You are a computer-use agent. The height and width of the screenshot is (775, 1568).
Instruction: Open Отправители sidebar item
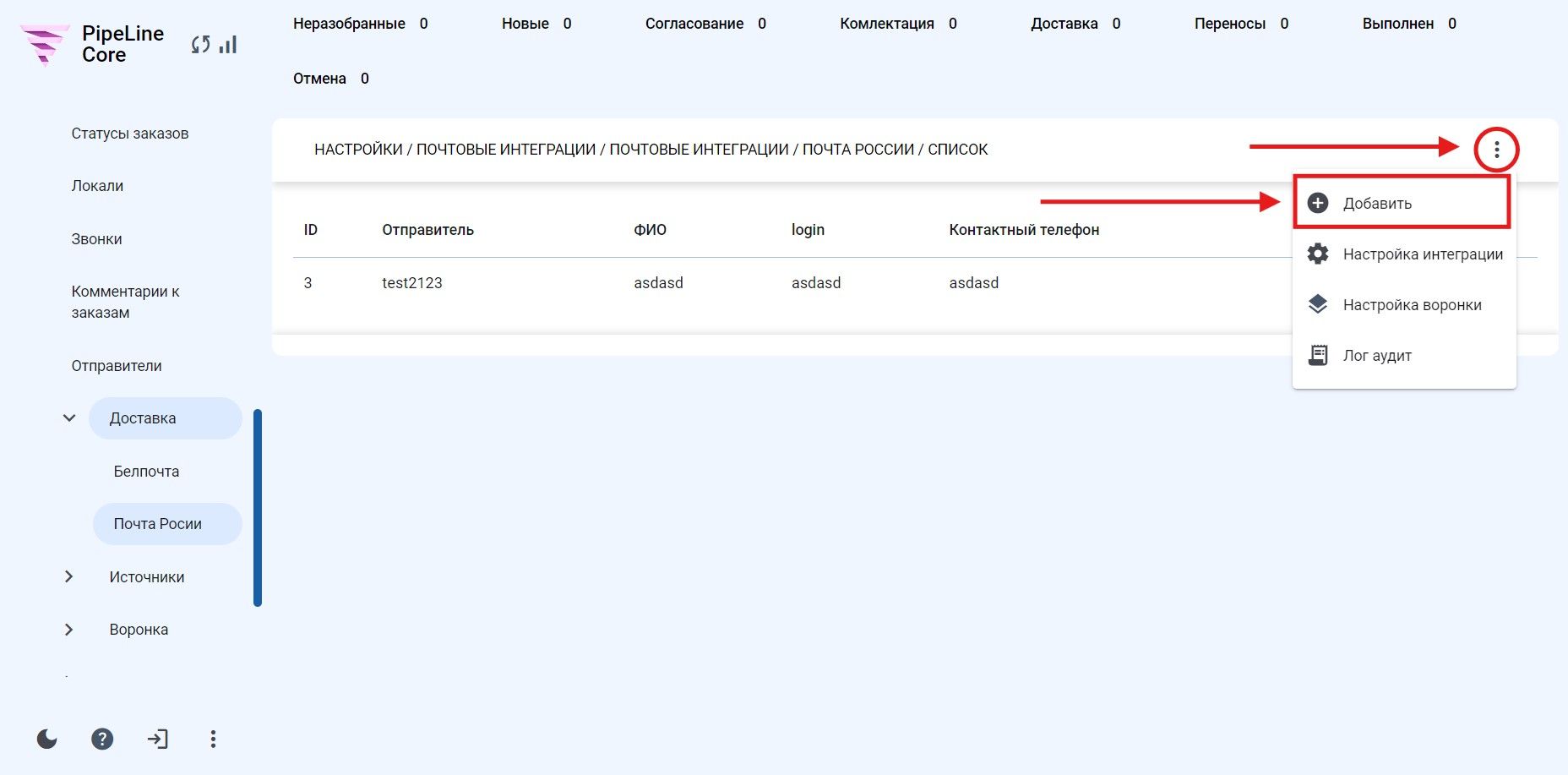(x=117, y=366)
